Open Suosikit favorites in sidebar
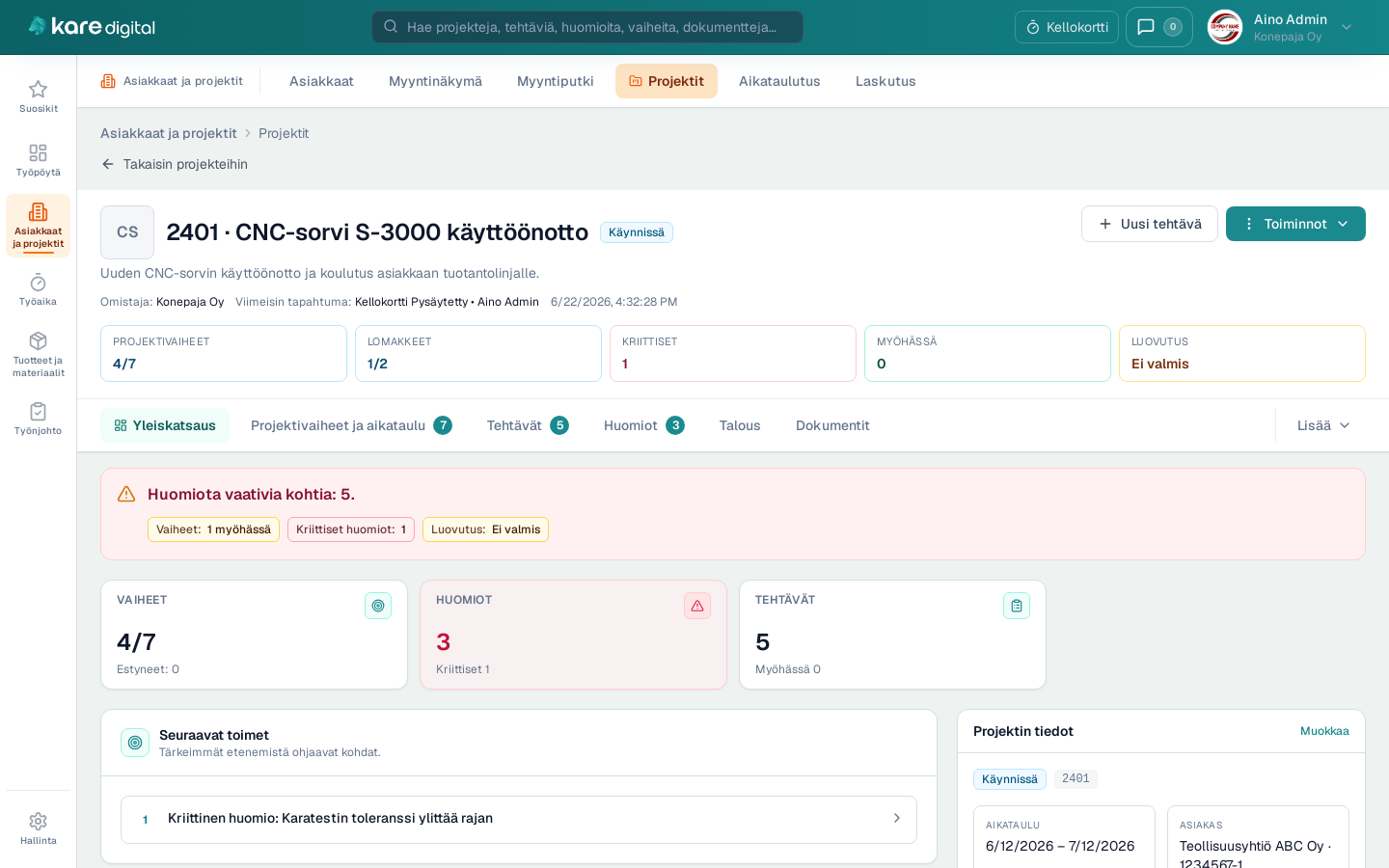Screen dimensions: 1389x868 pyautogui.click(x=38, y=96)
